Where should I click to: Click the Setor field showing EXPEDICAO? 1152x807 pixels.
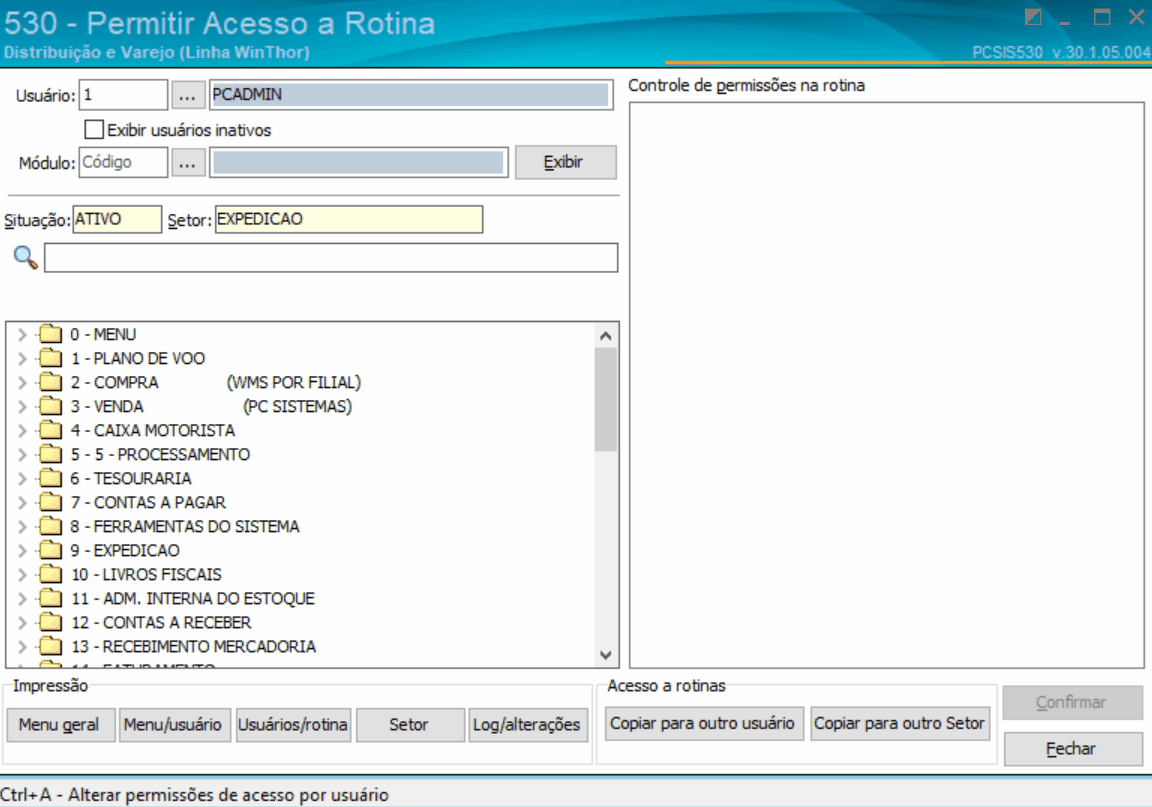click(x=349, y=220)
